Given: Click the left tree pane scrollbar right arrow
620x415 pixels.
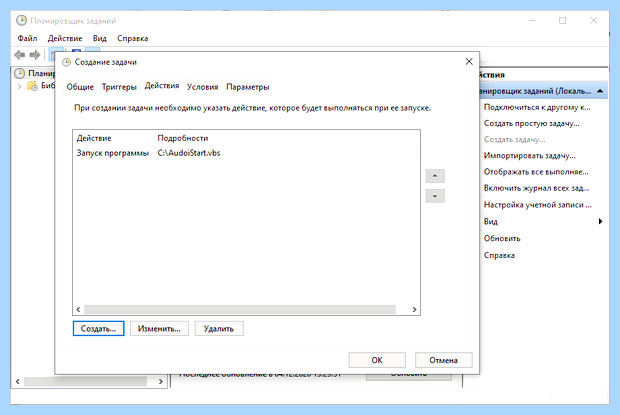Looking at the screenshot, I should [x=161, y=381].
